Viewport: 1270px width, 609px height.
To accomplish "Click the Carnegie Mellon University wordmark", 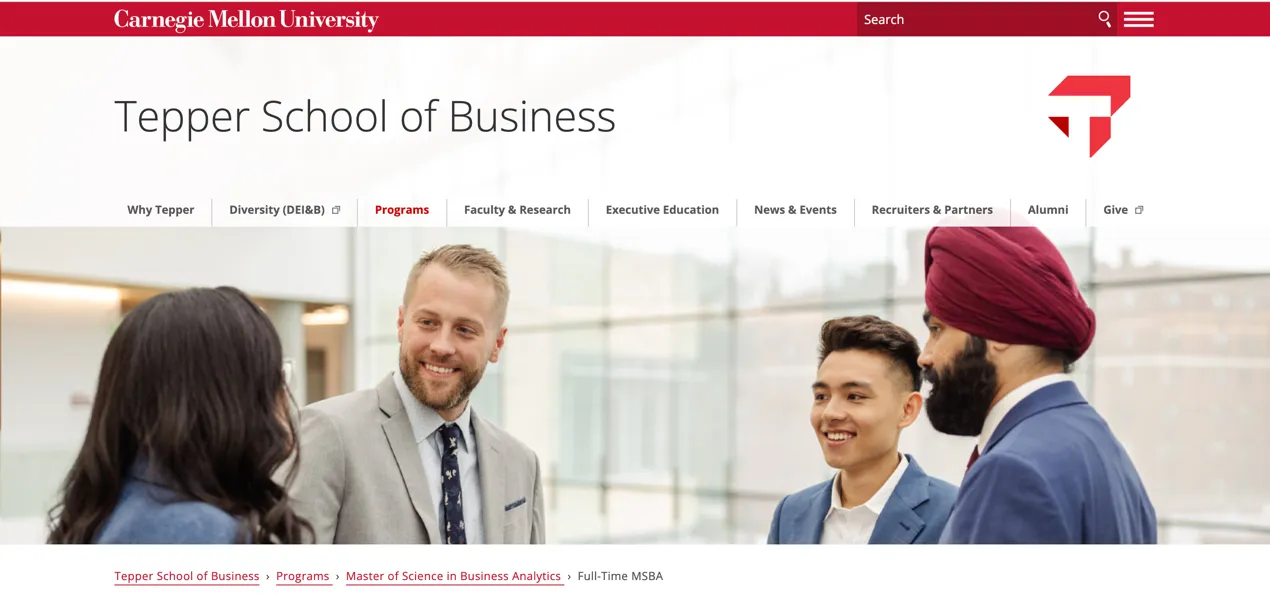I will (x=246, y=20).
